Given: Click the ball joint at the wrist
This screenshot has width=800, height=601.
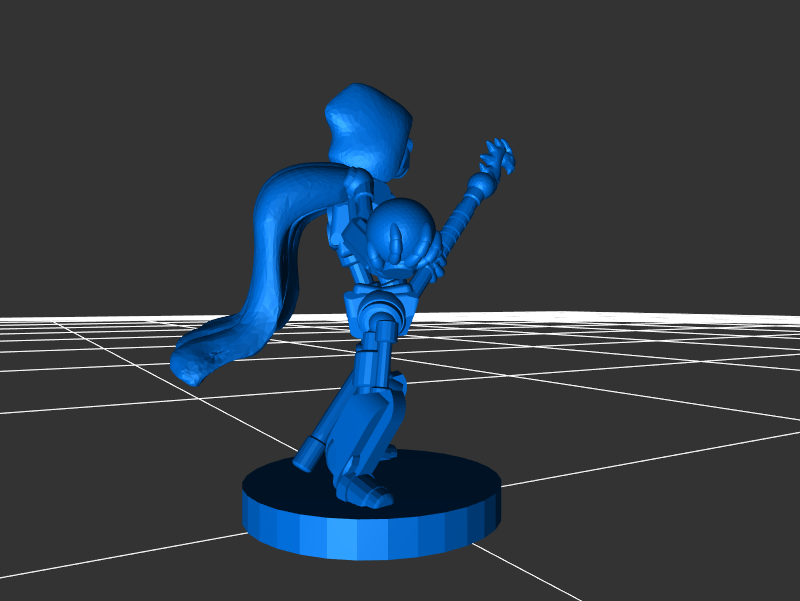Looking at the screenshot, I should click(481, 186).
